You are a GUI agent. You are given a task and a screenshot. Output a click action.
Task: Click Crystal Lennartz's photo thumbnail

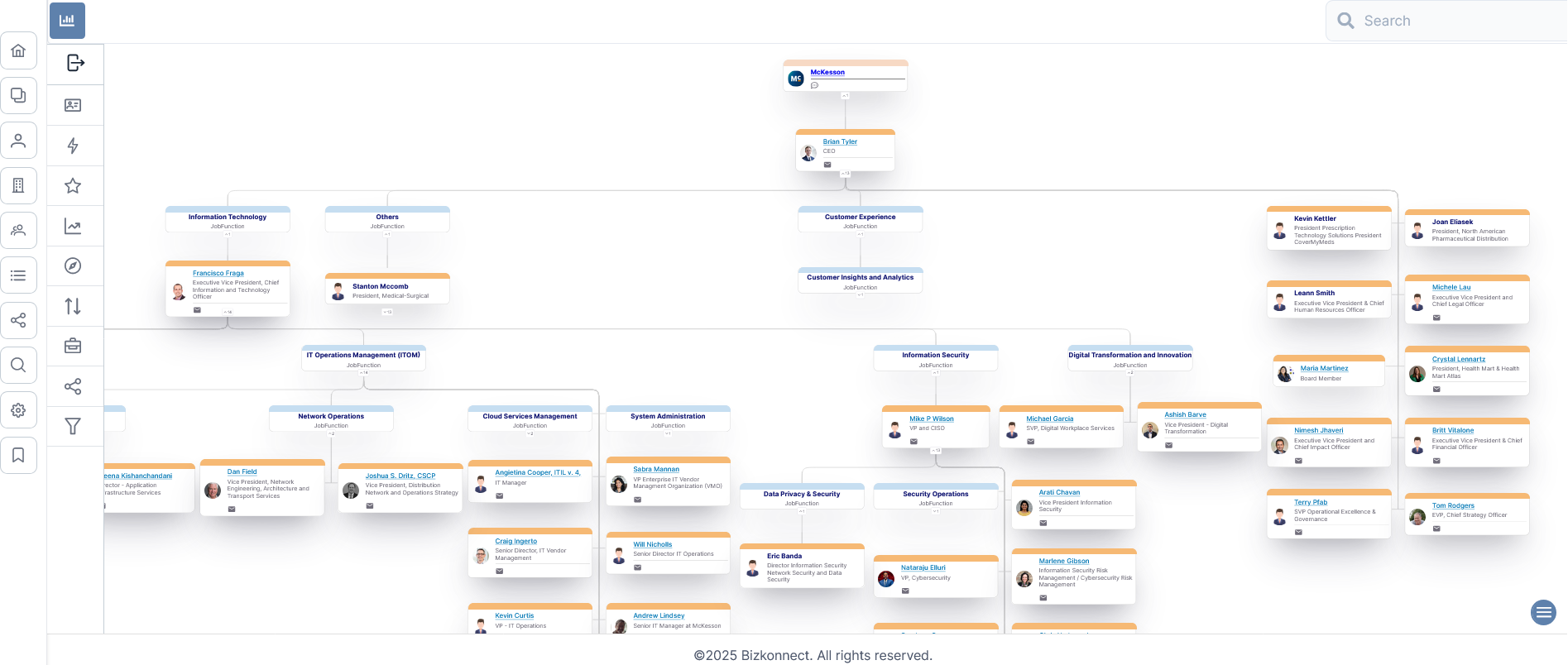(1417, 373)
